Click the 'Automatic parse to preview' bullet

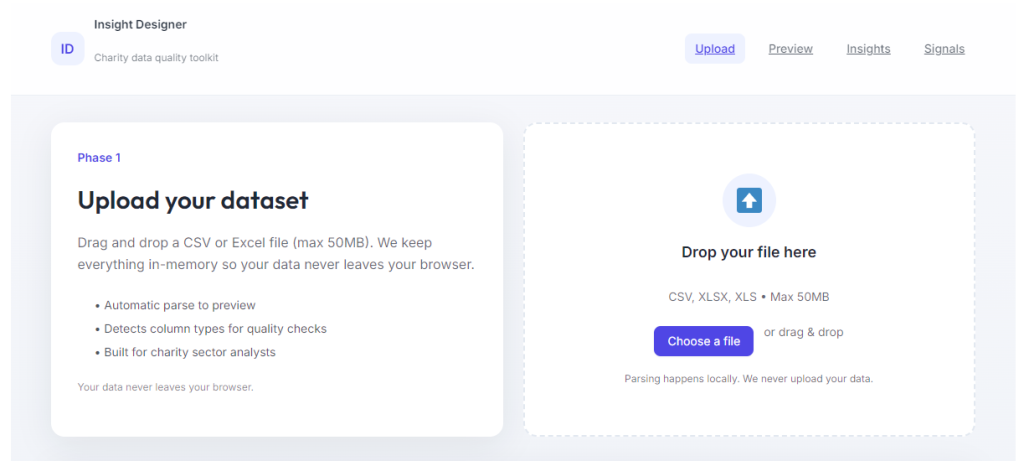point(180,305)
